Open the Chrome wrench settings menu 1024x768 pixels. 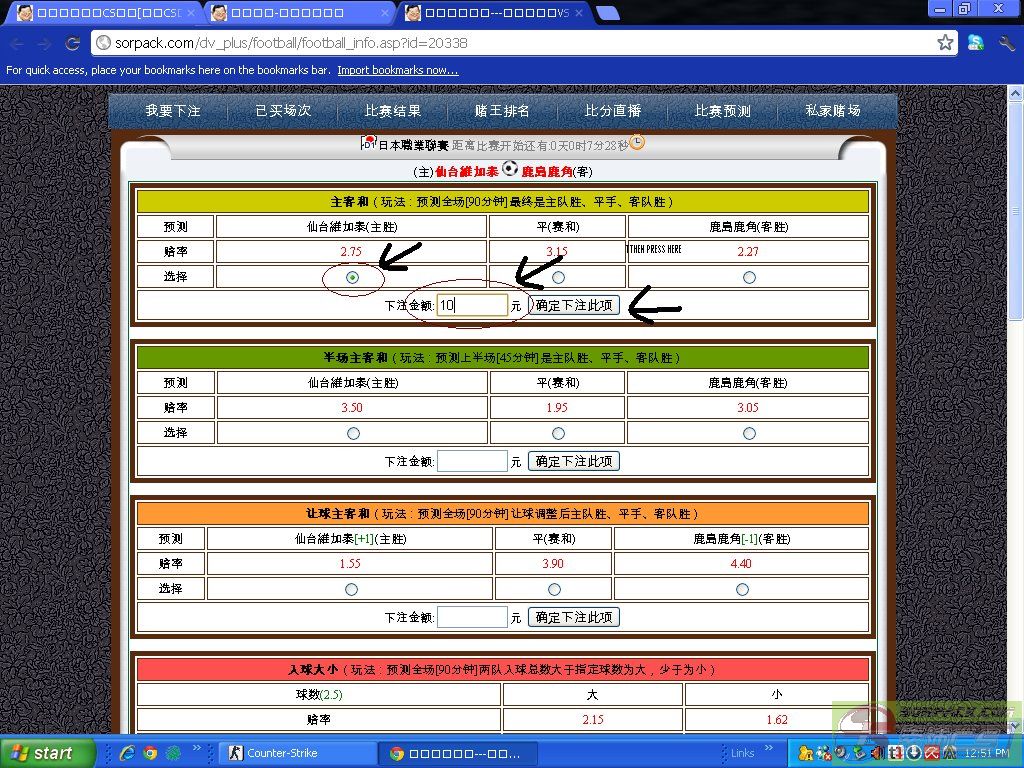[x=1006, y=43]
